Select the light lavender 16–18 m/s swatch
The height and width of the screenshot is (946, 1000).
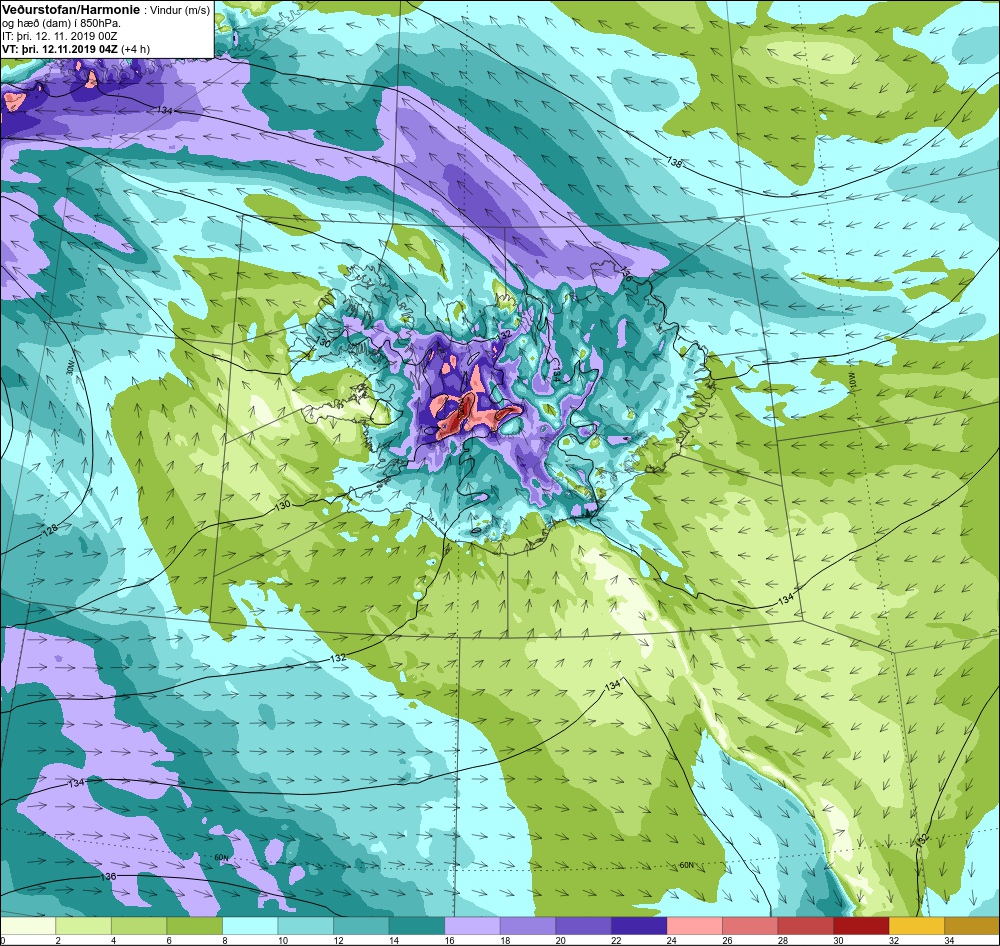[472, 925]
